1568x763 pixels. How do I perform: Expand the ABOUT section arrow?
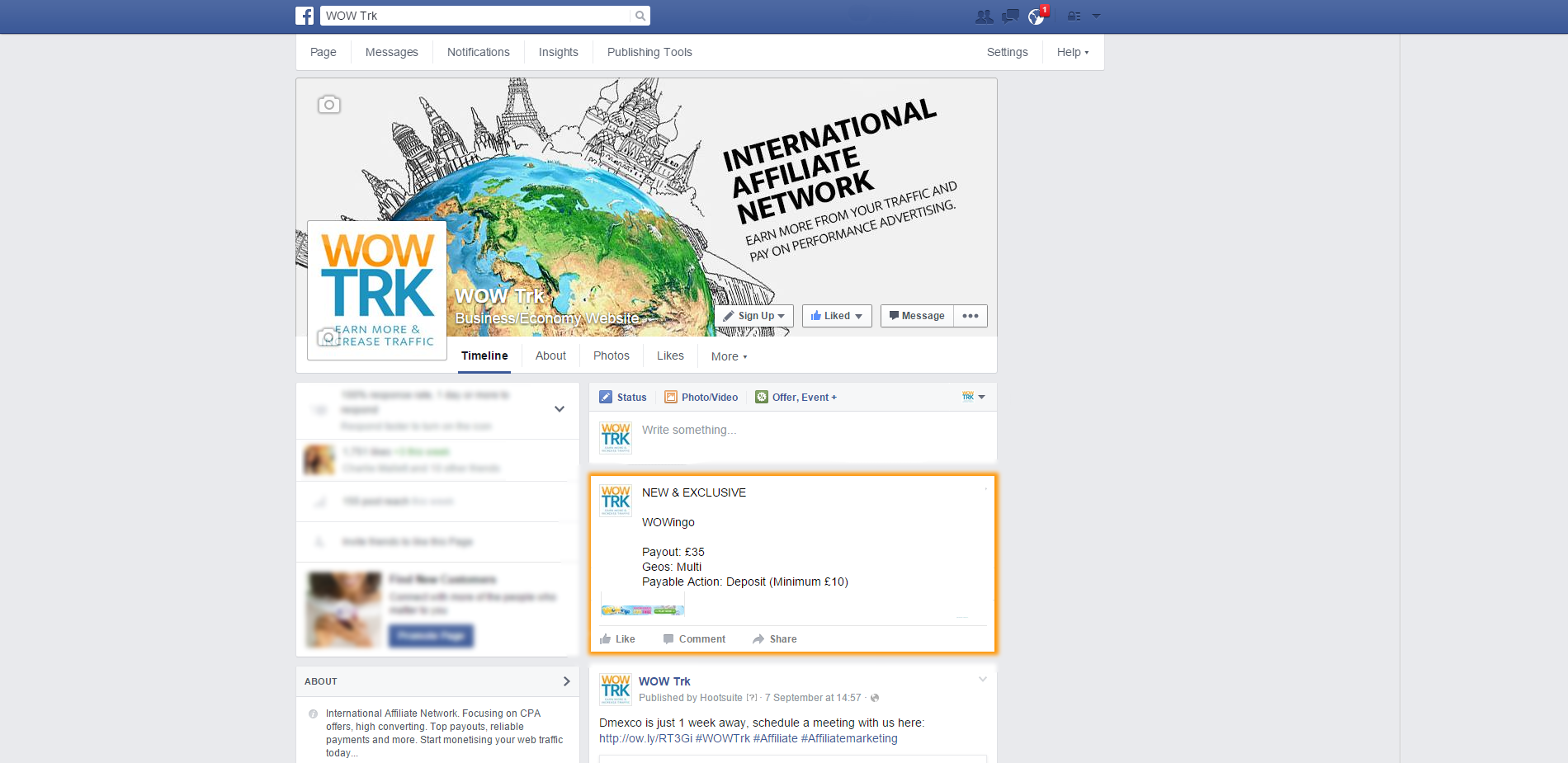(x=566, y=681)
